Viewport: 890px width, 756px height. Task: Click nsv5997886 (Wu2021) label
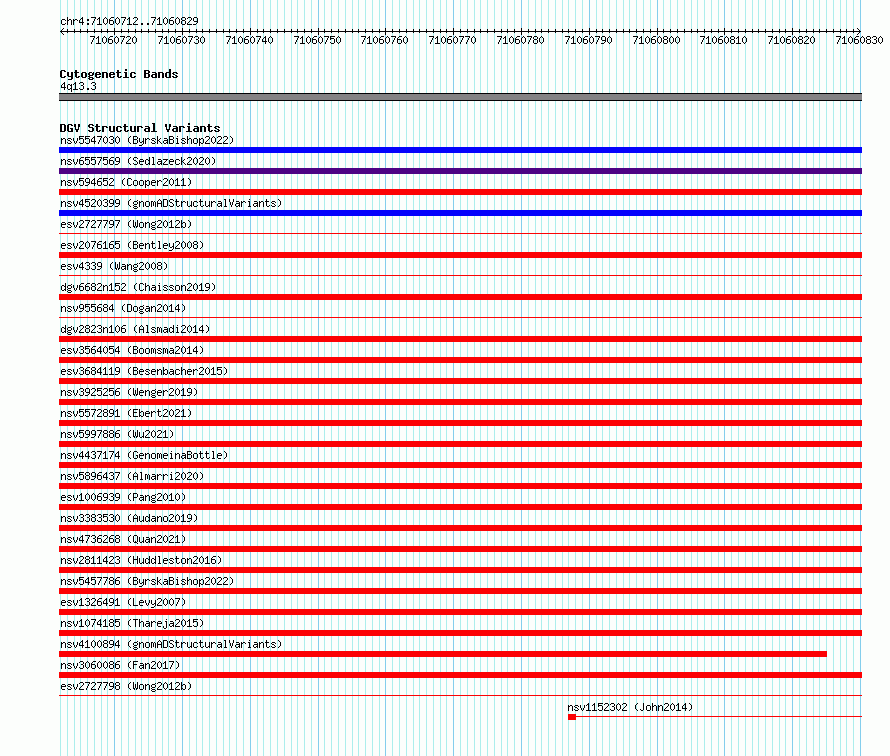117,434
